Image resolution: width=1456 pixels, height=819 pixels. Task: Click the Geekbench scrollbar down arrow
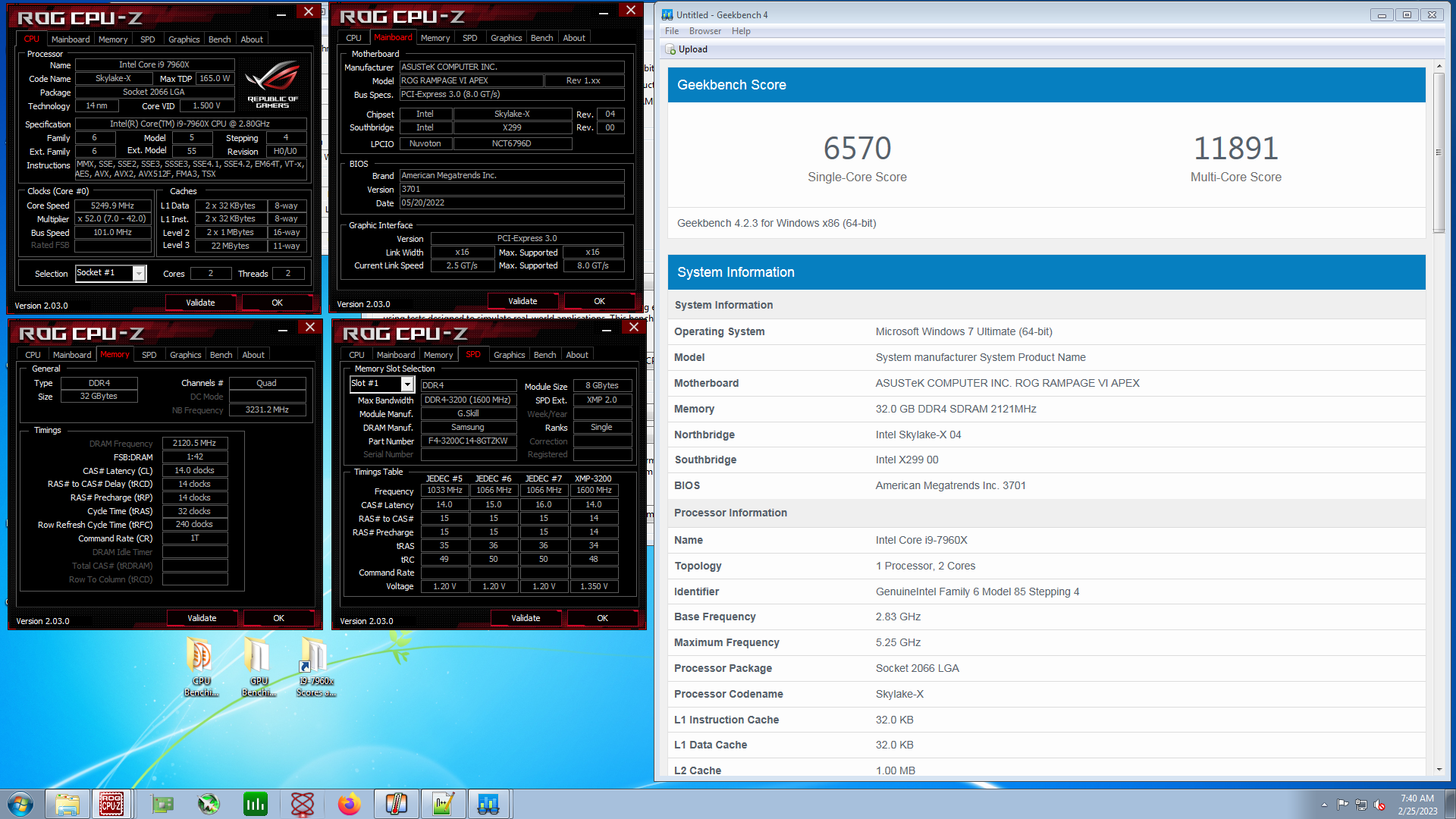tap(1439, 769)
